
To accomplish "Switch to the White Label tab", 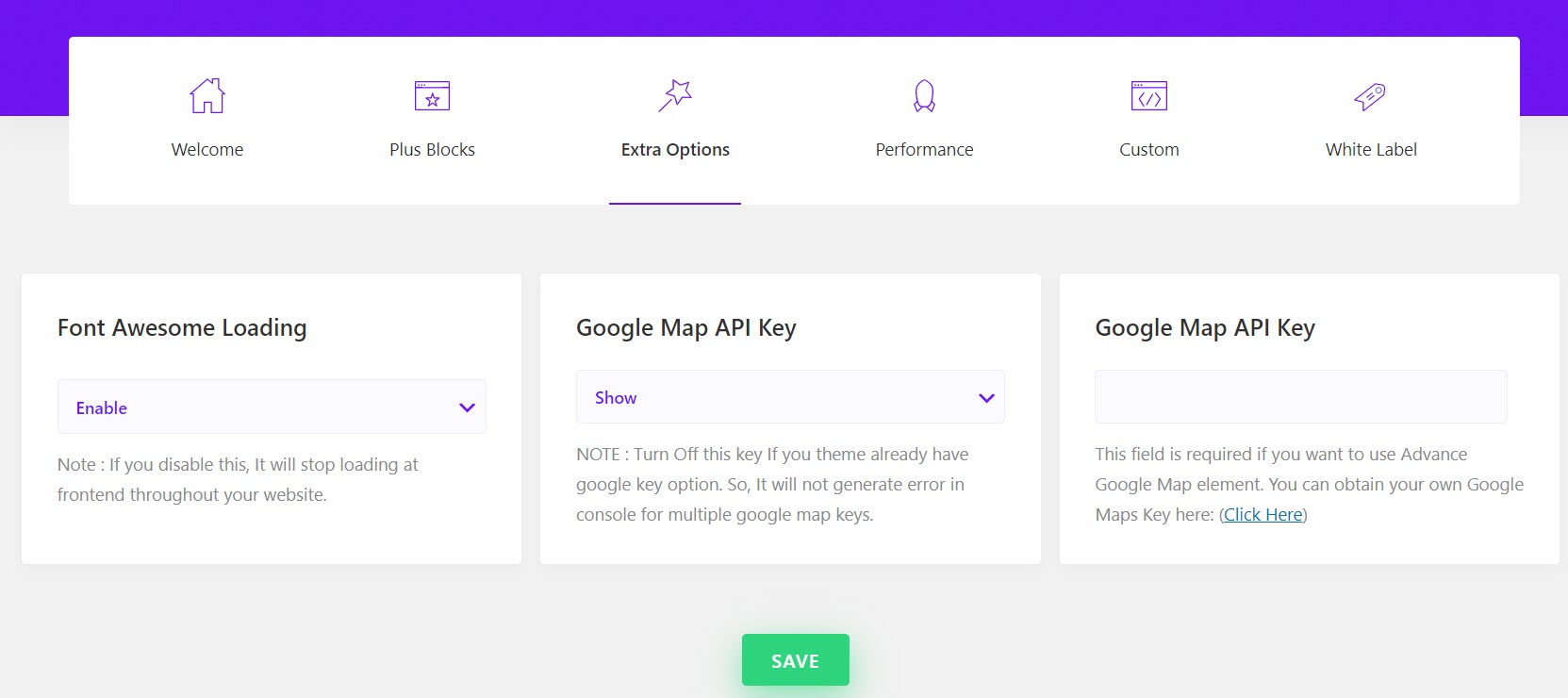I will [x=1371, y=149].
